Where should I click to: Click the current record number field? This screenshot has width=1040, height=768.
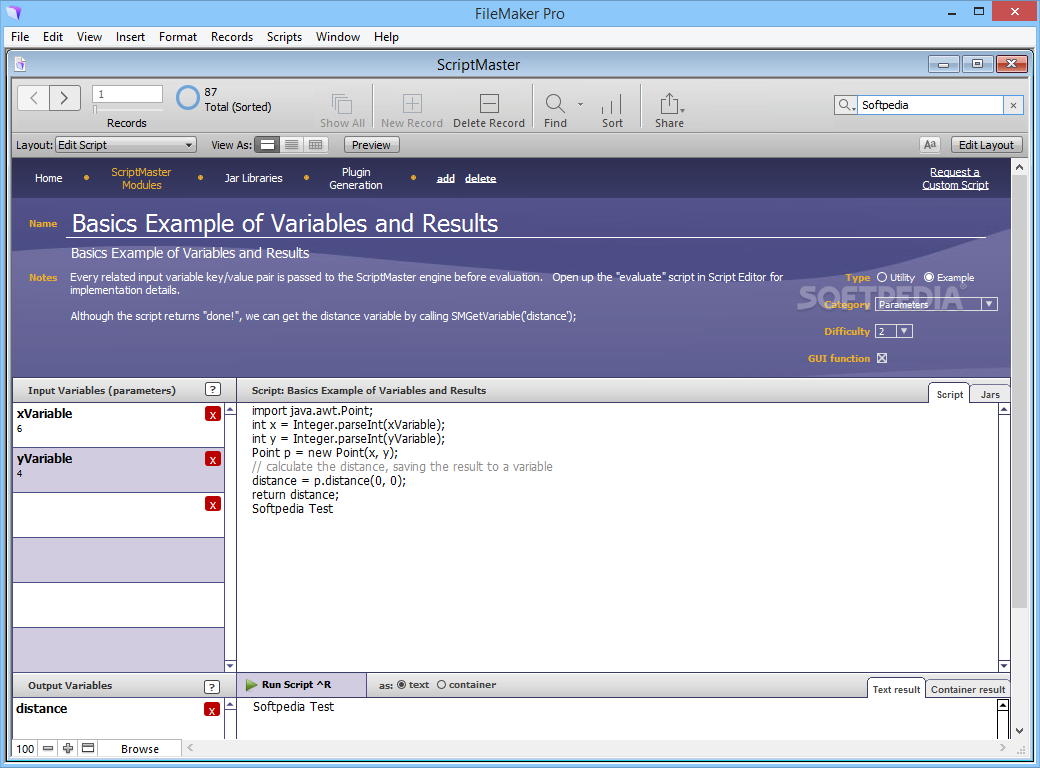click(x=127, y=94)
